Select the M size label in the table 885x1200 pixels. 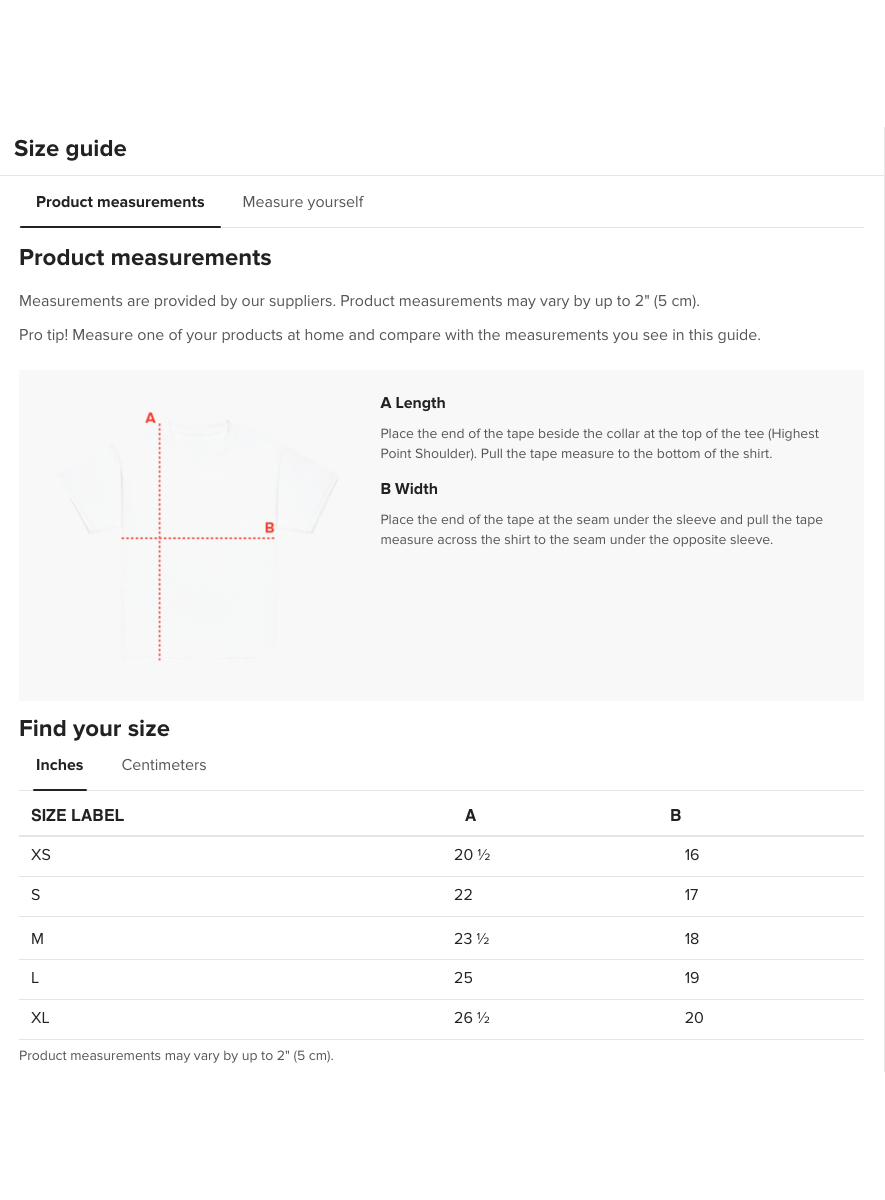38,938
